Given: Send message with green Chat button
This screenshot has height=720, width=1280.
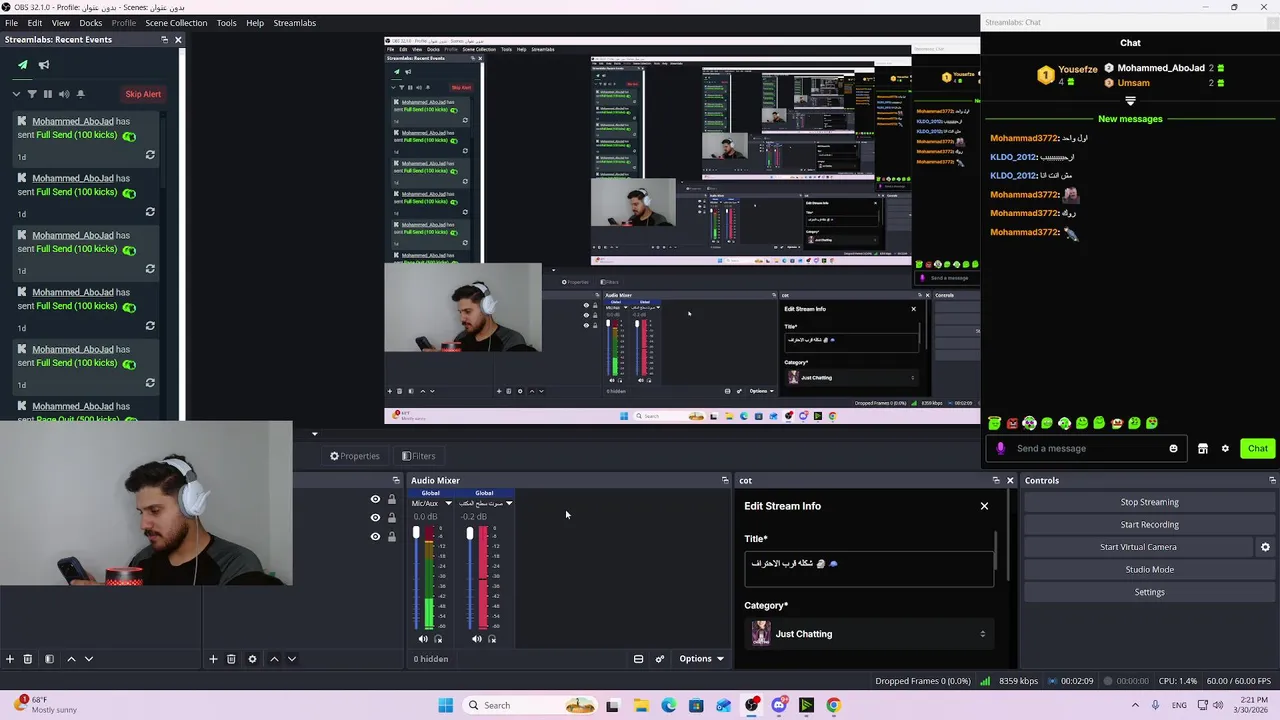Looking at the screenshot, I should [1257, 449].
